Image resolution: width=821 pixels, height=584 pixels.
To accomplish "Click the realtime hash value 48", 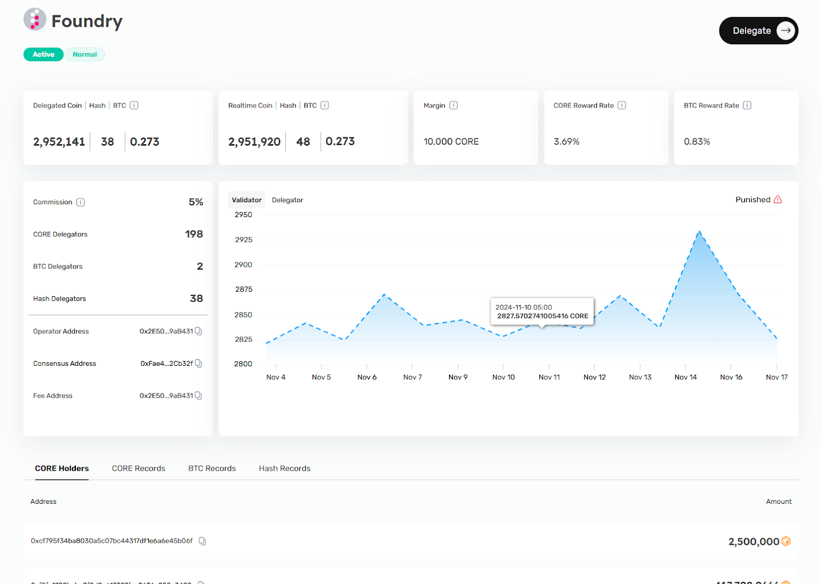I will pos(303,141).
